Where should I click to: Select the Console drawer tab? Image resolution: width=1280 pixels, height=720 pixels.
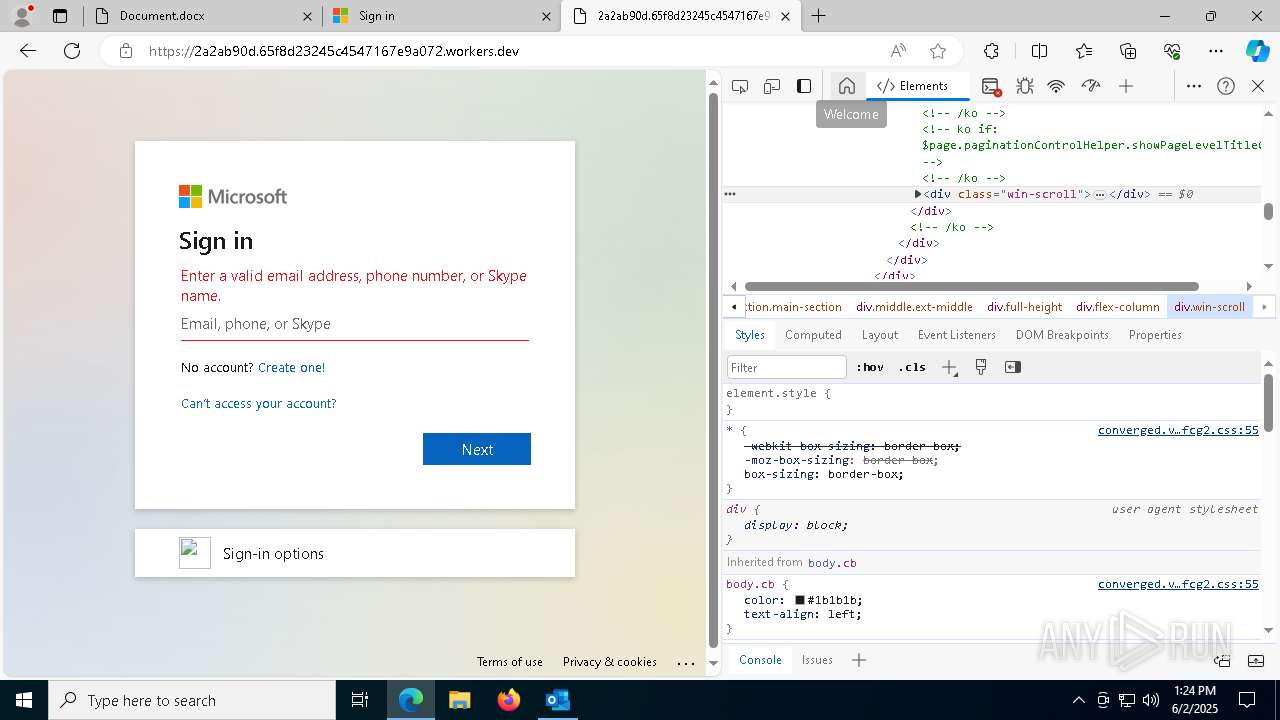[760, 660]
